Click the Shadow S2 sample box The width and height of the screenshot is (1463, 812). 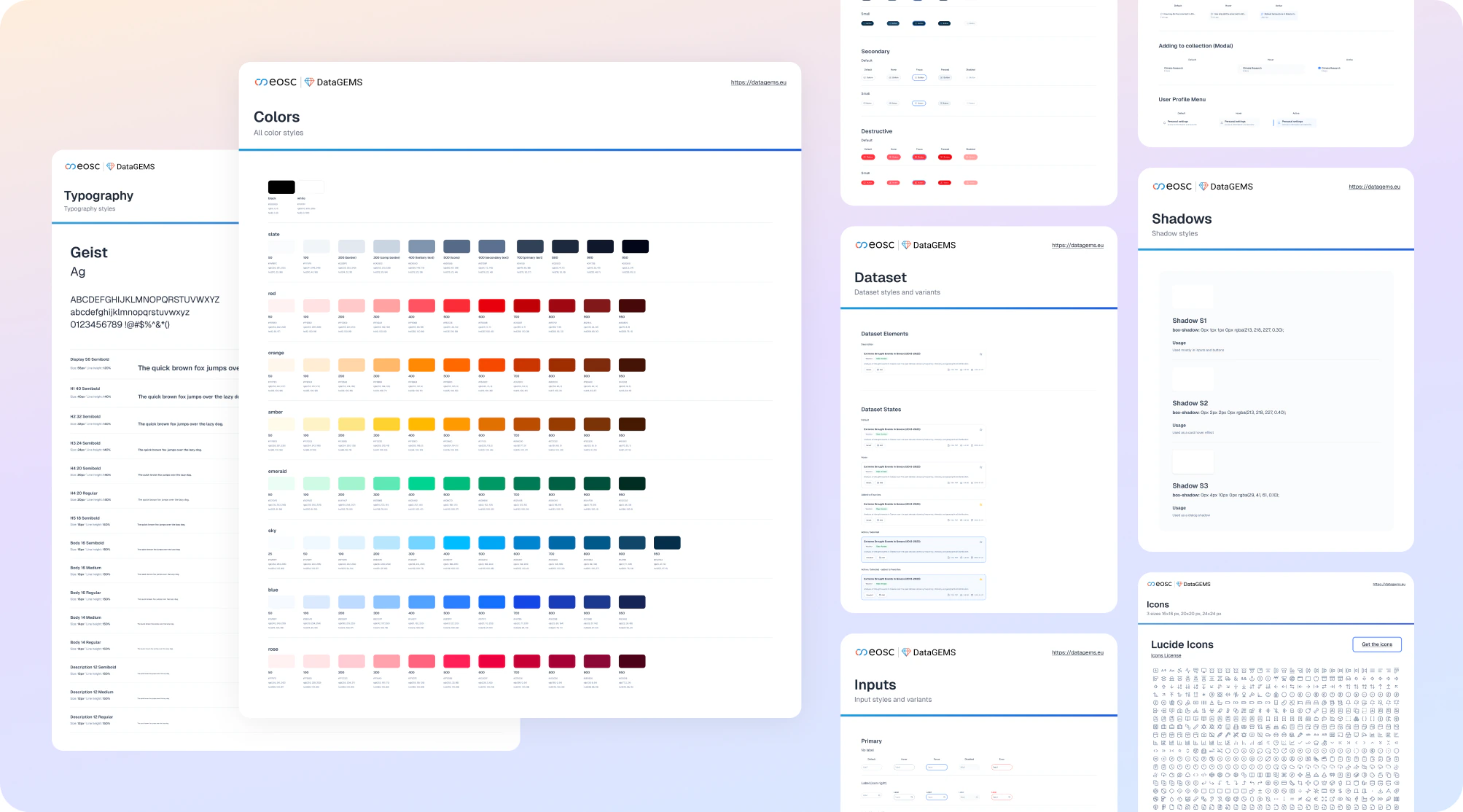coord(1193,379)
